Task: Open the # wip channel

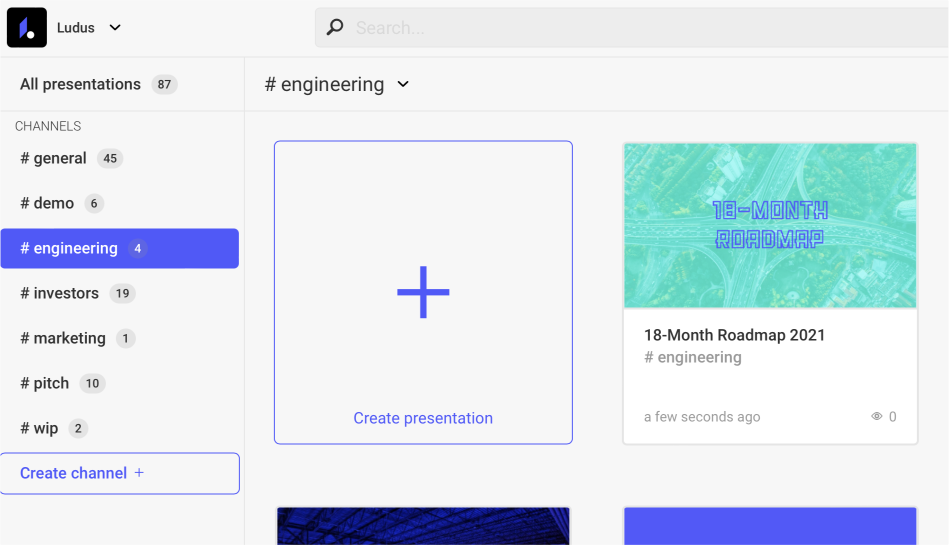Action: (x=39, y=428)
